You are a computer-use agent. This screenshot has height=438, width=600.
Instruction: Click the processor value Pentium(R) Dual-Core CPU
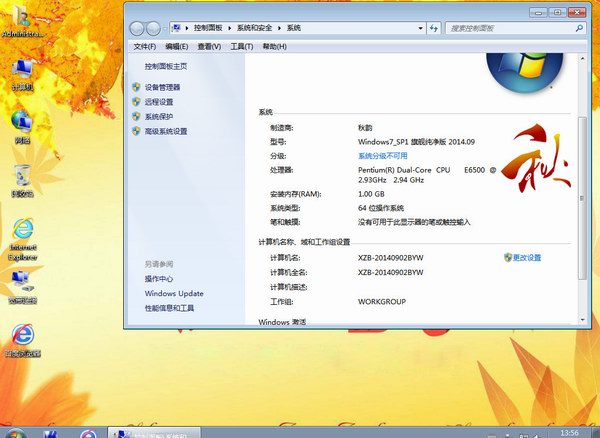tap(427, 175)
